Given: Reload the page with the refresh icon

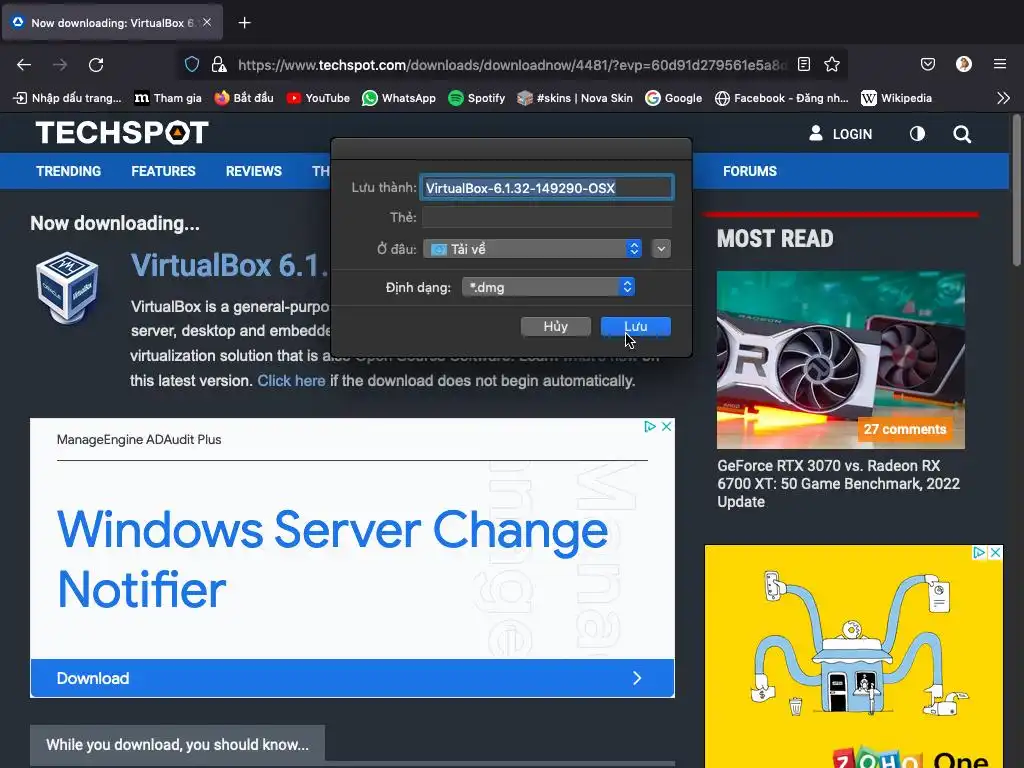Looking at the screenshot, I should 96,65.
